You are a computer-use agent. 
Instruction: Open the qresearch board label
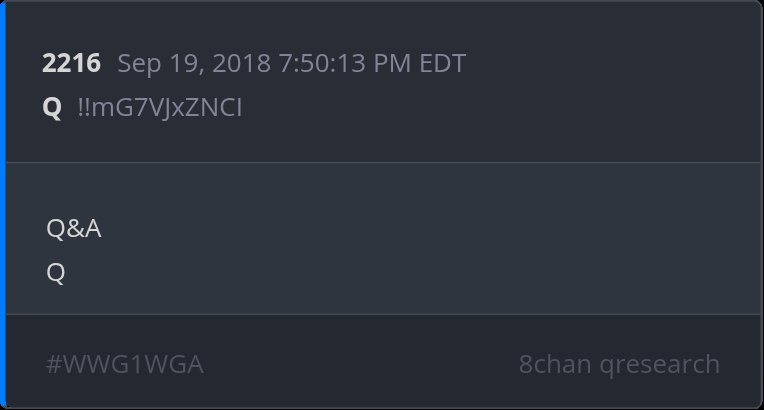click(x=660, y=364)
